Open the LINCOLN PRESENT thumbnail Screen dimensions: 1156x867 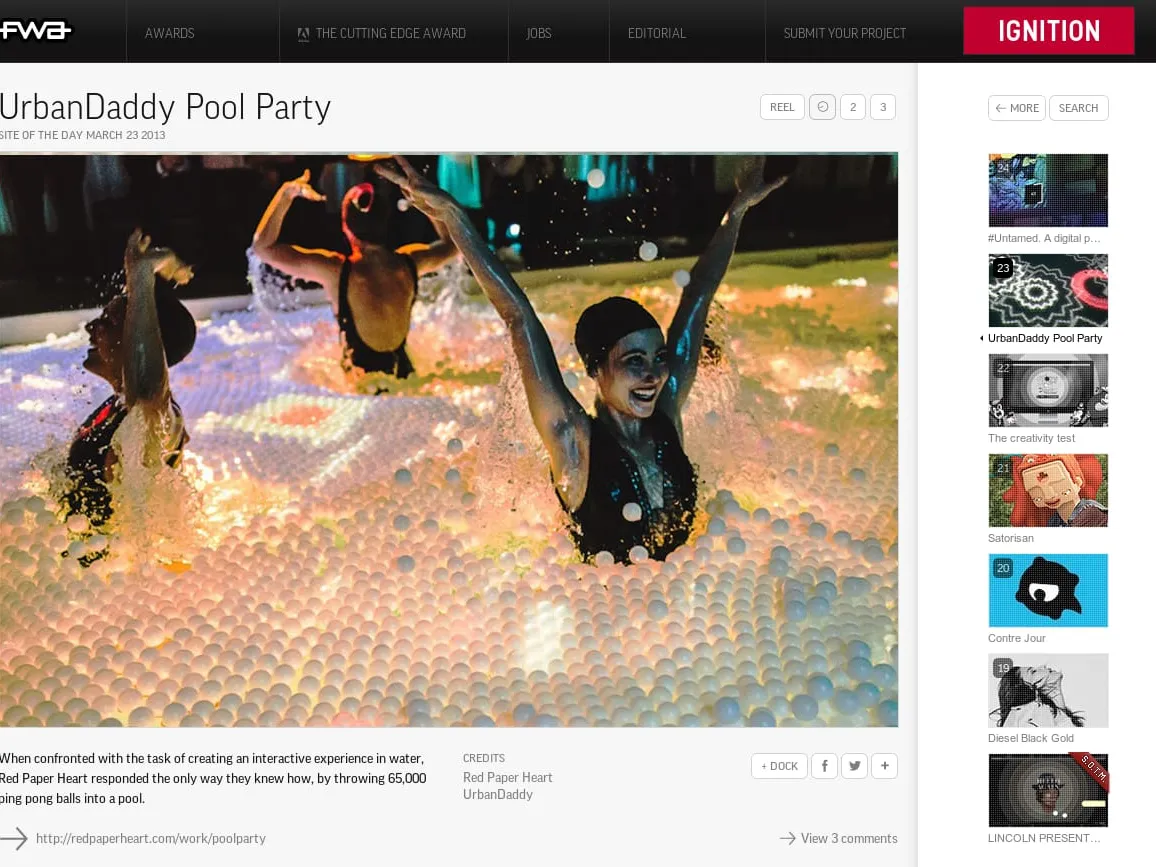1048,790
